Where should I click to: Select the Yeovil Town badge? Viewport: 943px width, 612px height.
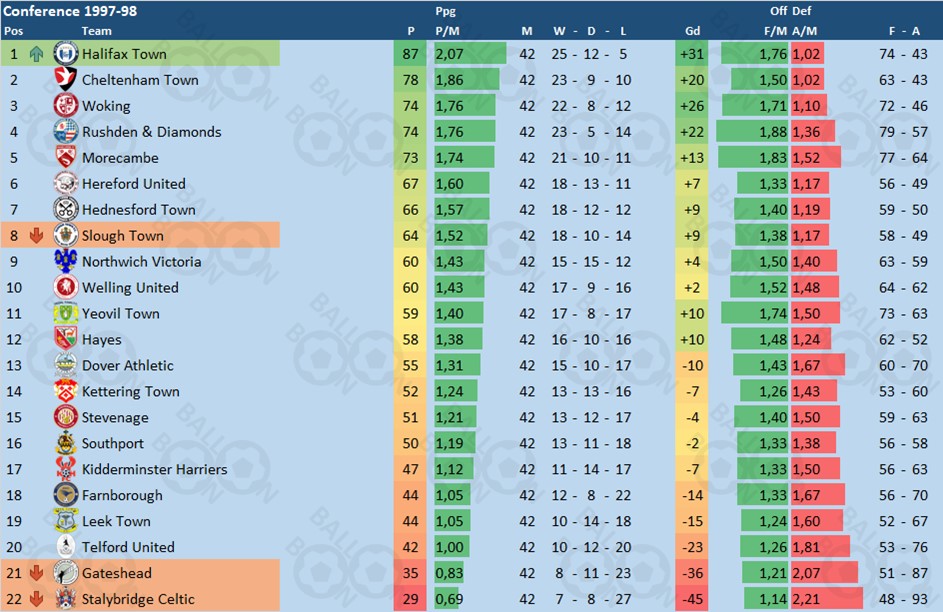(x=65, y=313)
